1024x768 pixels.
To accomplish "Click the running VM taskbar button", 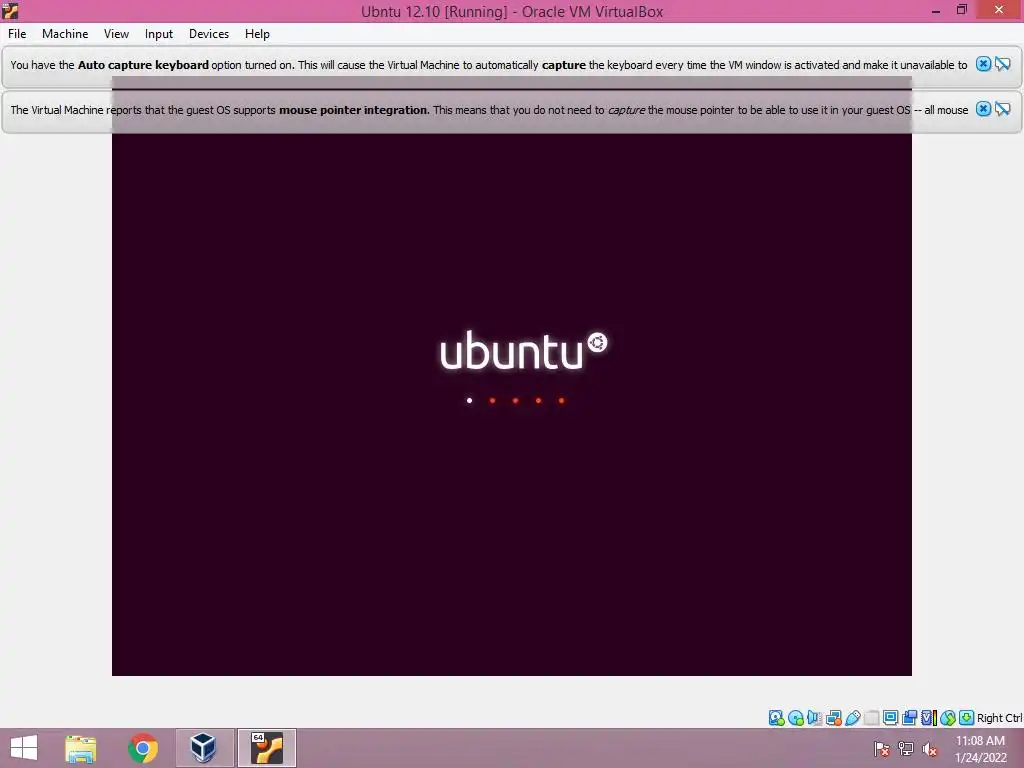I will (267, 748).
